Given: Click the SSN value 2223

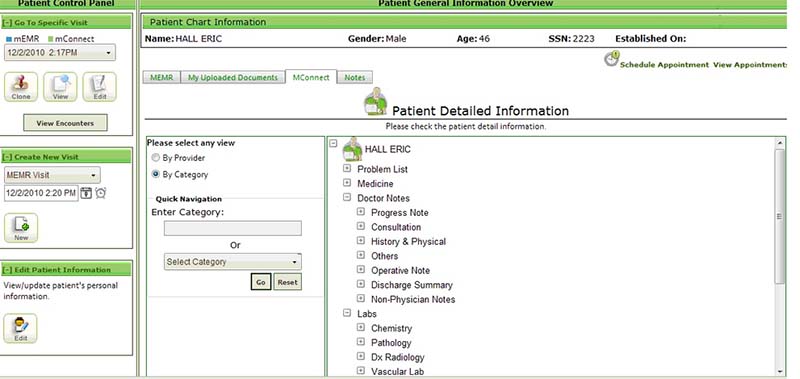Looking at the screenshot, I should tap(584, 39).
